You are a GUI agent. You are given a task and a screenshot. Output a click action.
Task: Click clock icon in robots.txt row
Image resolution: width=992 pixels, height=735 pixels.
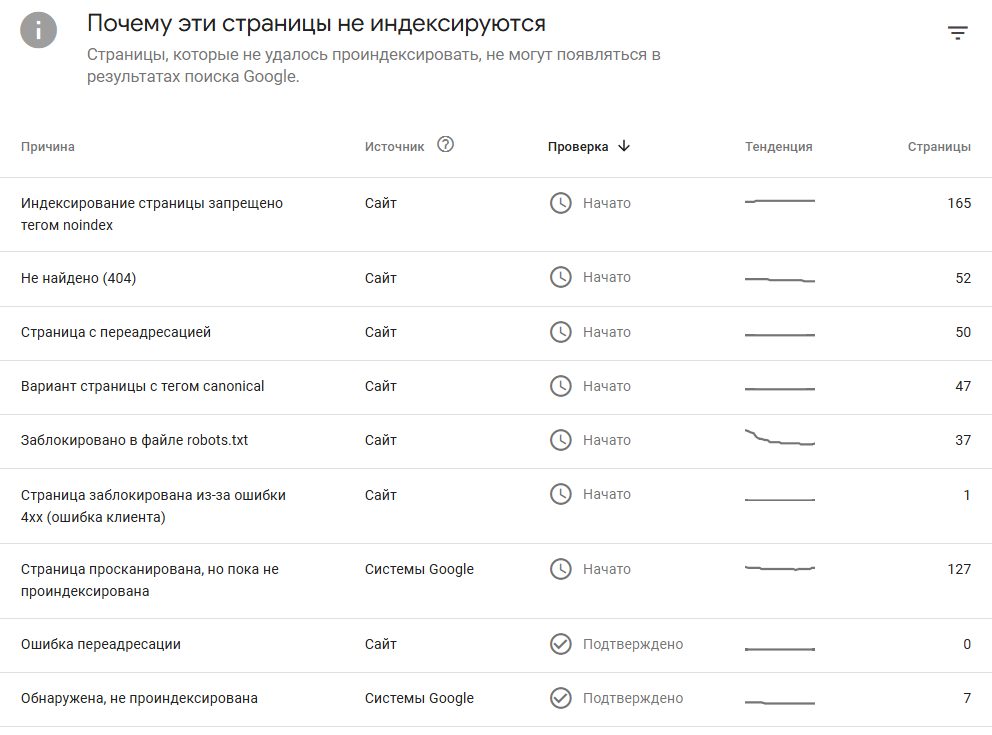pos(561,440)
